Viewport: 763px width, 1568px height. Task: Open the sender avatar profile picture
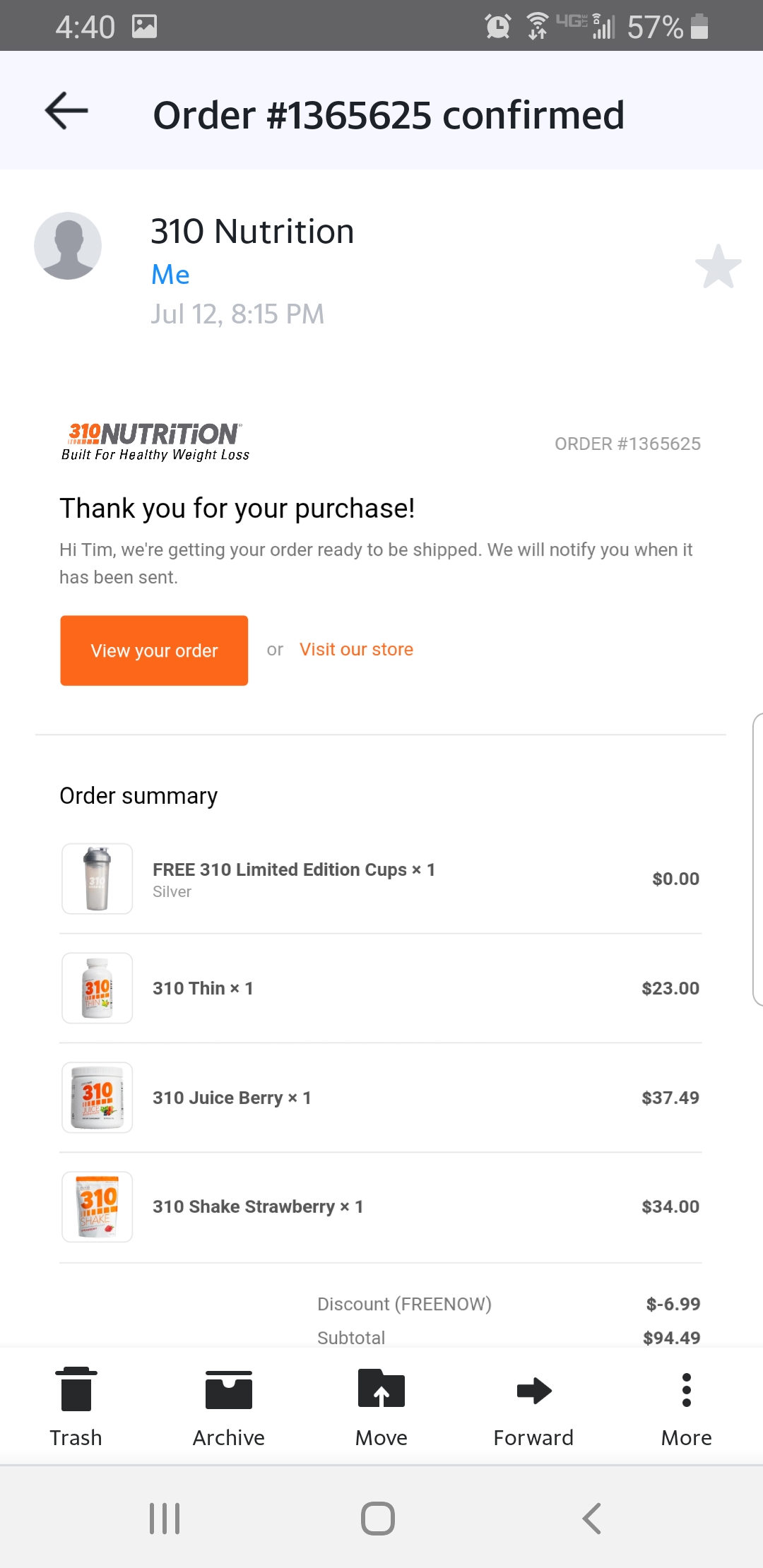click(68, 246)
